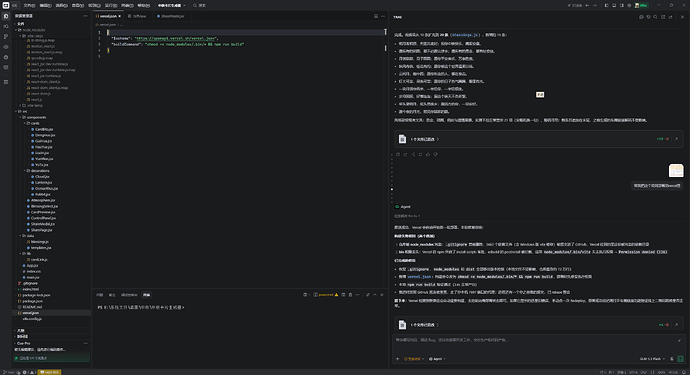Open the 编辑 menu
690x375 pixels.
45,5
